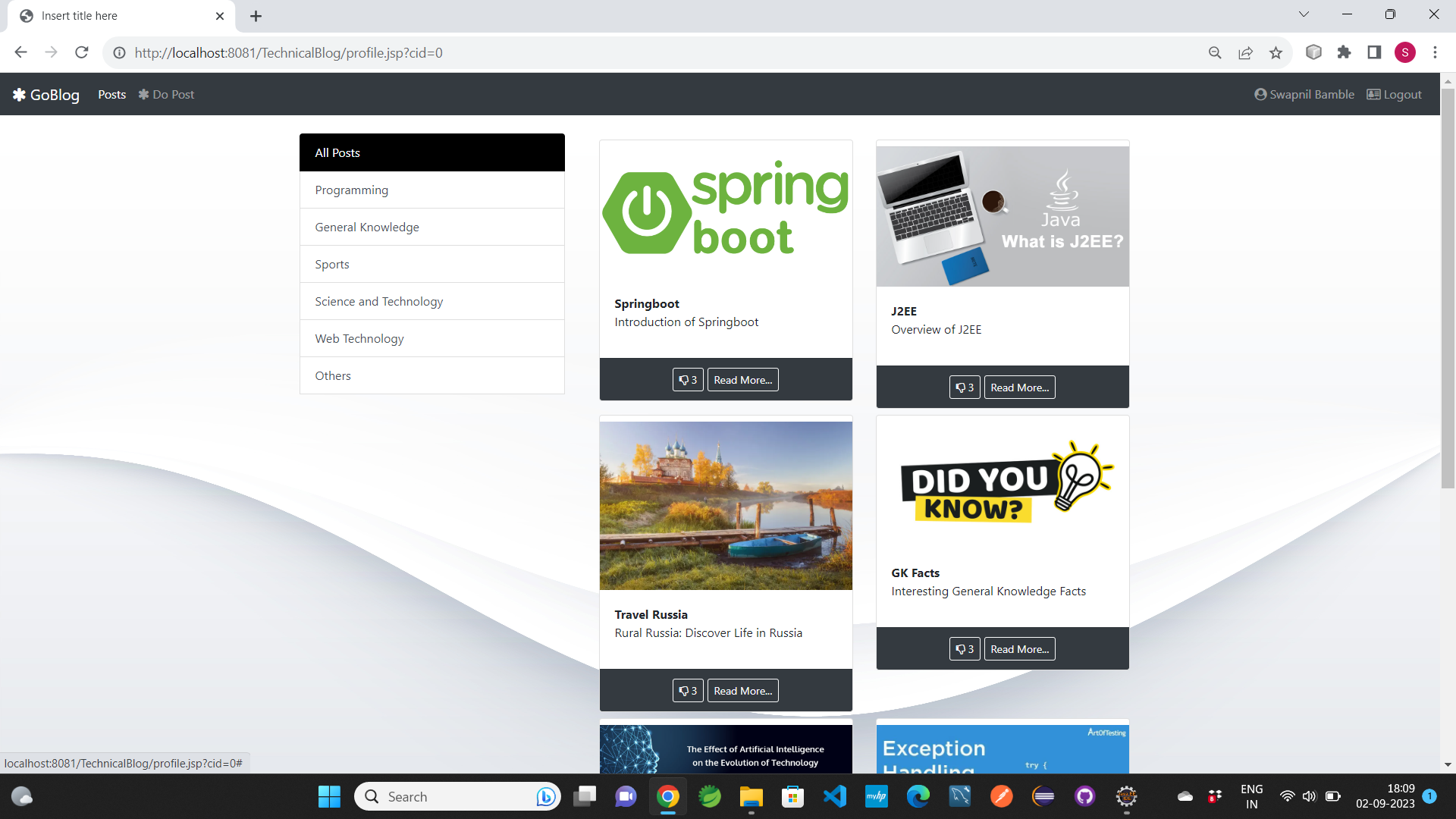Click the GoBlog asterisk logo

(x=19, y=95)
